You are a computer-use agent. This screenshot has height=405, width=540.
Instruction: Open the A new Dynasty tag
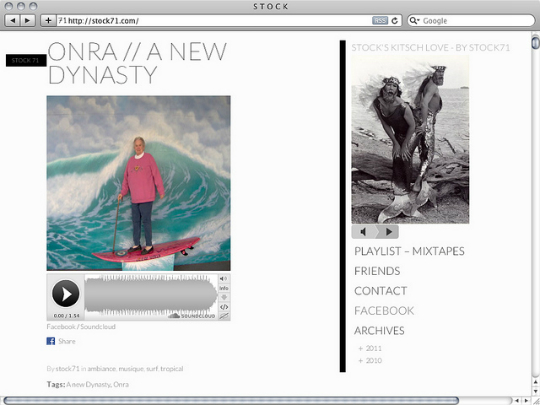click(88, 384)
